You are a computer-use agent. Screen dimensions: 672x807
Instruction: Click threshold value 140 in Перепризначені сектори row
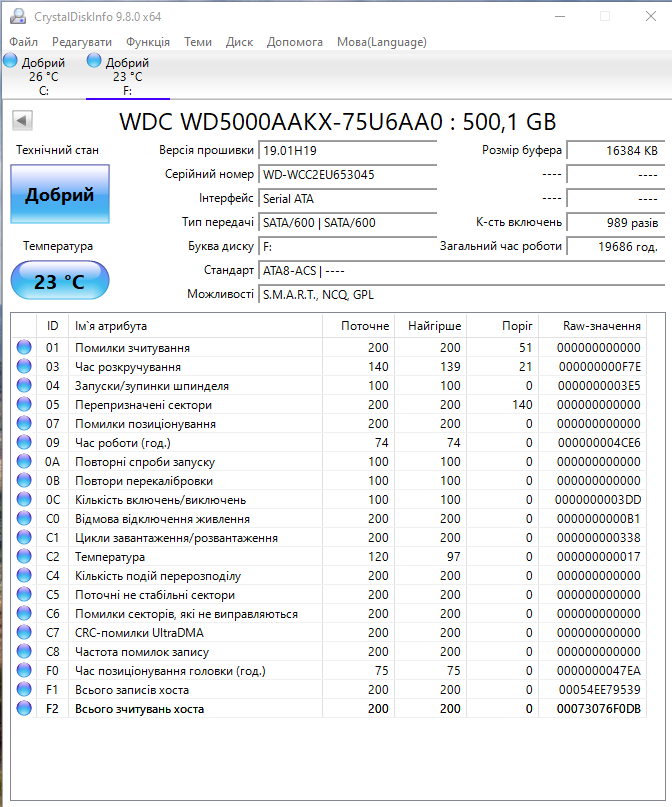[x=522, y=405]
